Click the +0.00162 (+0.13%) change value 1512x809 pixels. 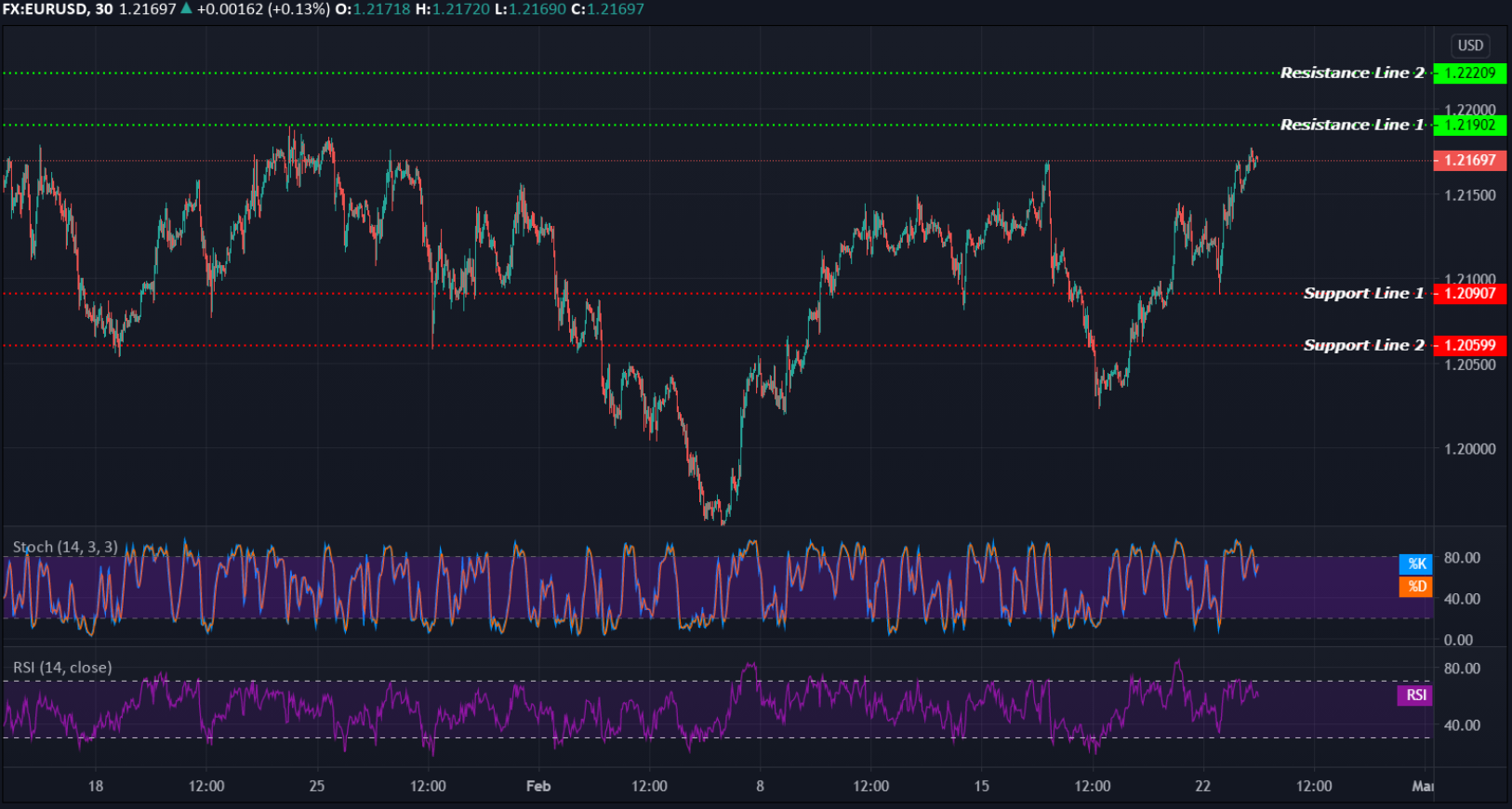(263, 9)
